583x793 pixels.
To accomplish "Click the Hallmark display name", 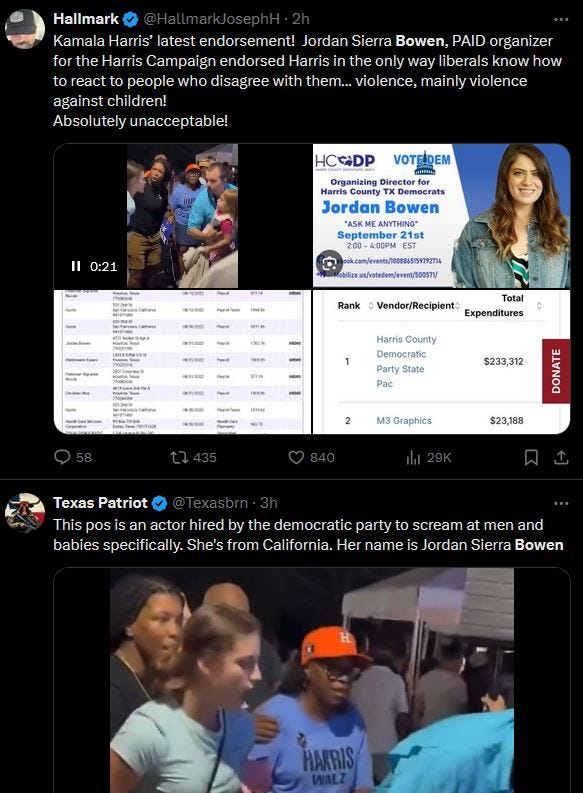I will (86, 19).
